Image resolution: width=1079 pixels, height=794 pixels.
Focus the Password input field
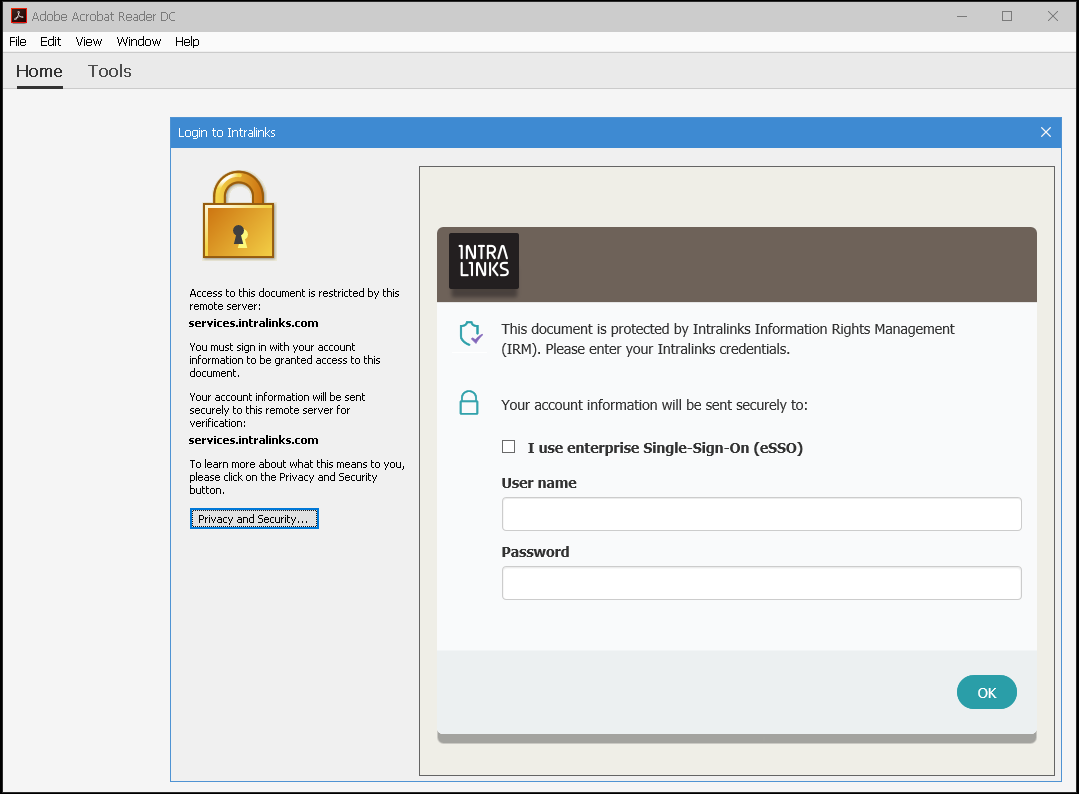[761, 583]
